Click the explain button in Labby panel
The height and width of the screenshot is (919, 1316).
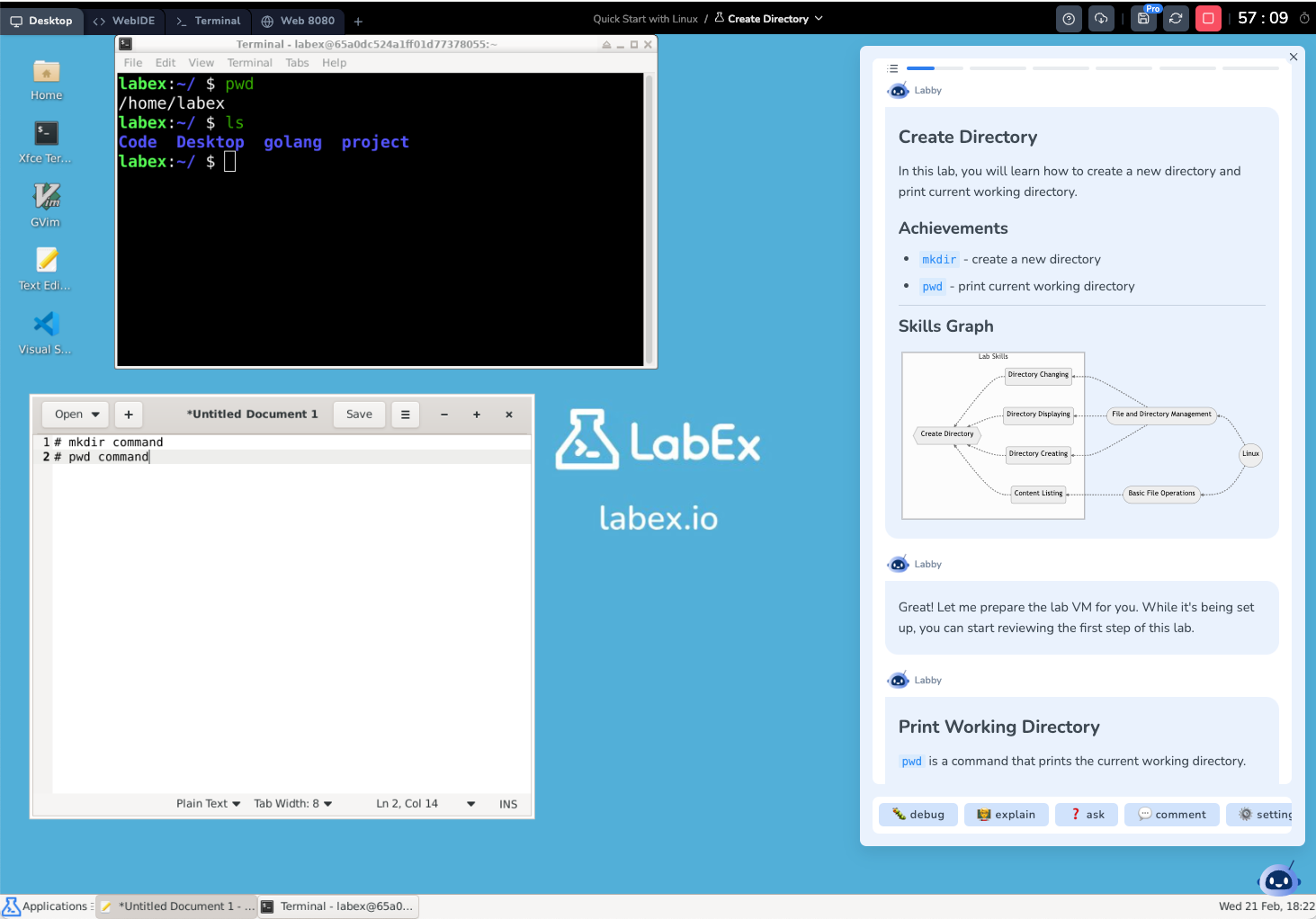[1006, 814]
